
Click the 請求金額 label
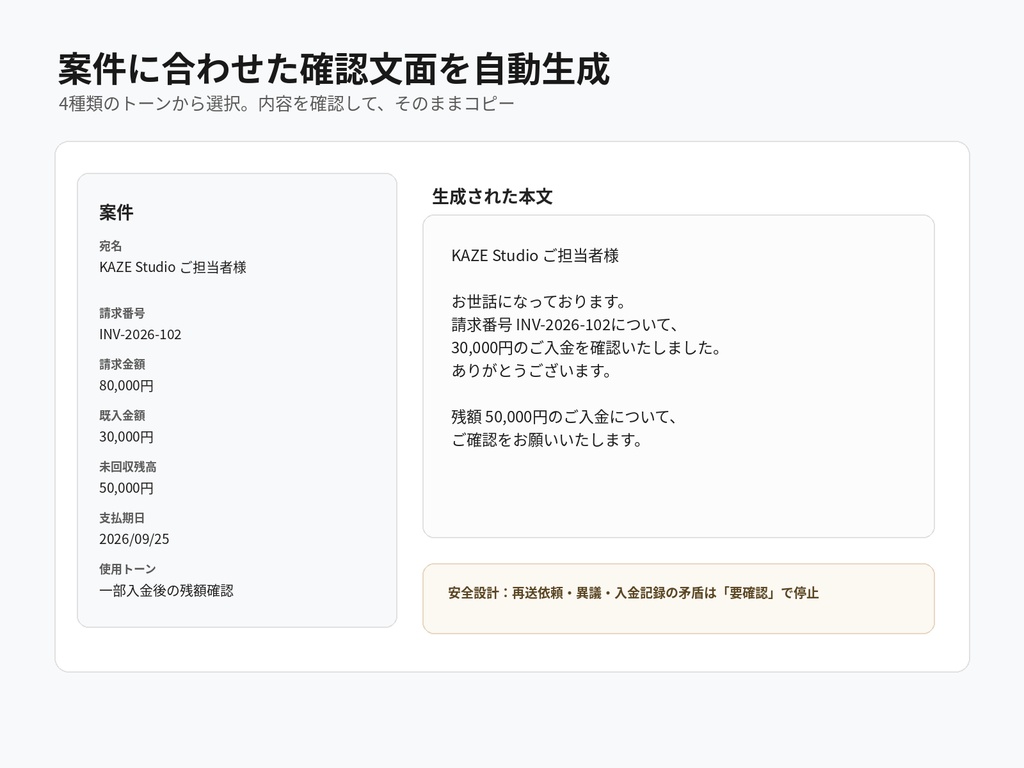(x=122, y=364)
